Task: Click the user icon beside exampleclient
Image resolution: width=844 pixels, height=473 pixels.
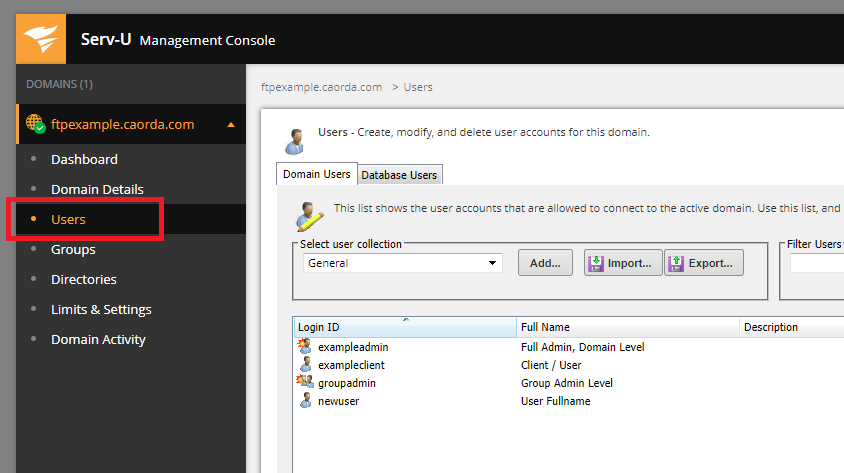Action: (306, 364)
